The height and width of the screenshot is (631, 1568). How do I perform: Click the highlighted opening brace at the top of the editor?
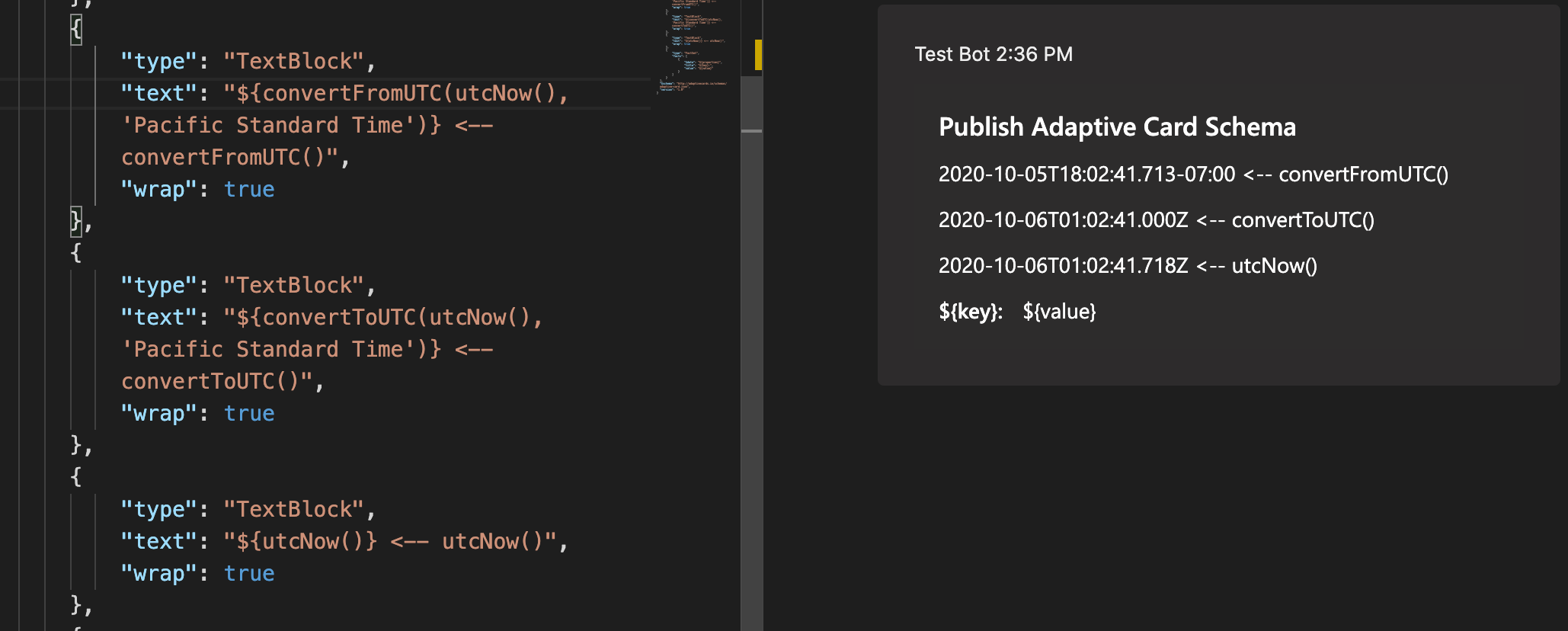pos(75,30)
